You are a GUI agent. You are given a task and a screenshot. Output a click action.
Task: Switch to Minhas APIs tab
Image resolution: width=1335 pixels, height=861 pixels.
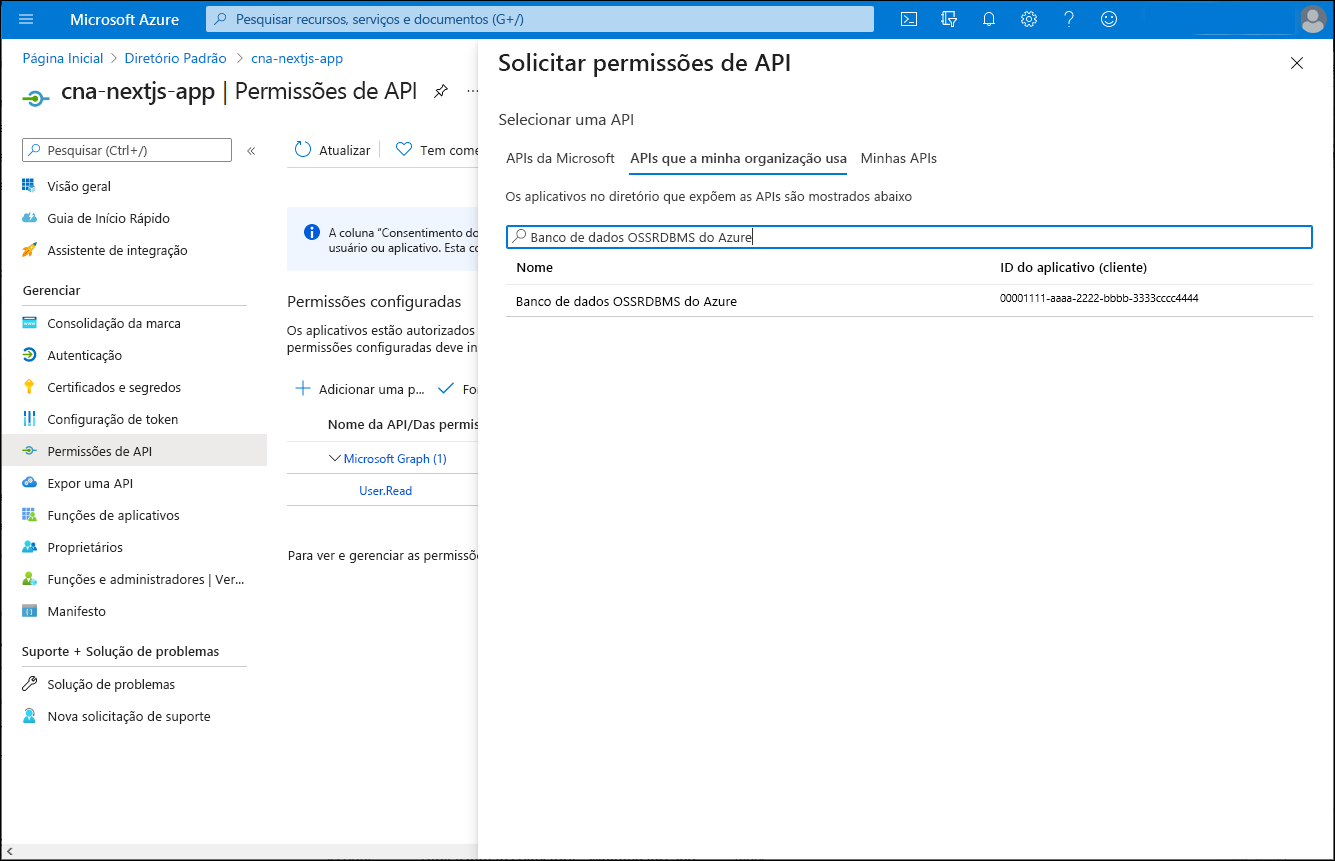point(898,158)
